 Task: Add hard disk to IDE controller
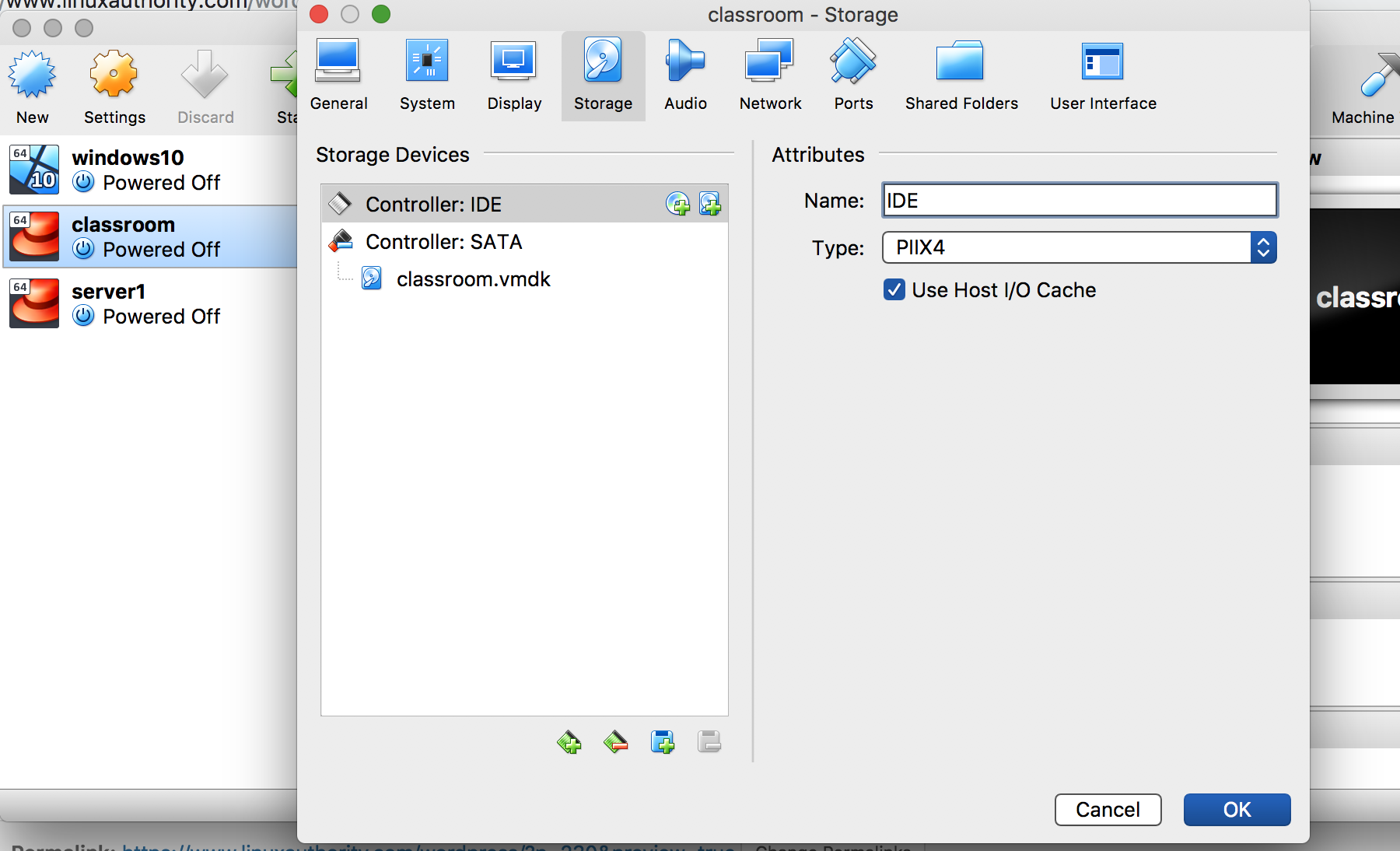pyautogui.click(x=709, y=204)
